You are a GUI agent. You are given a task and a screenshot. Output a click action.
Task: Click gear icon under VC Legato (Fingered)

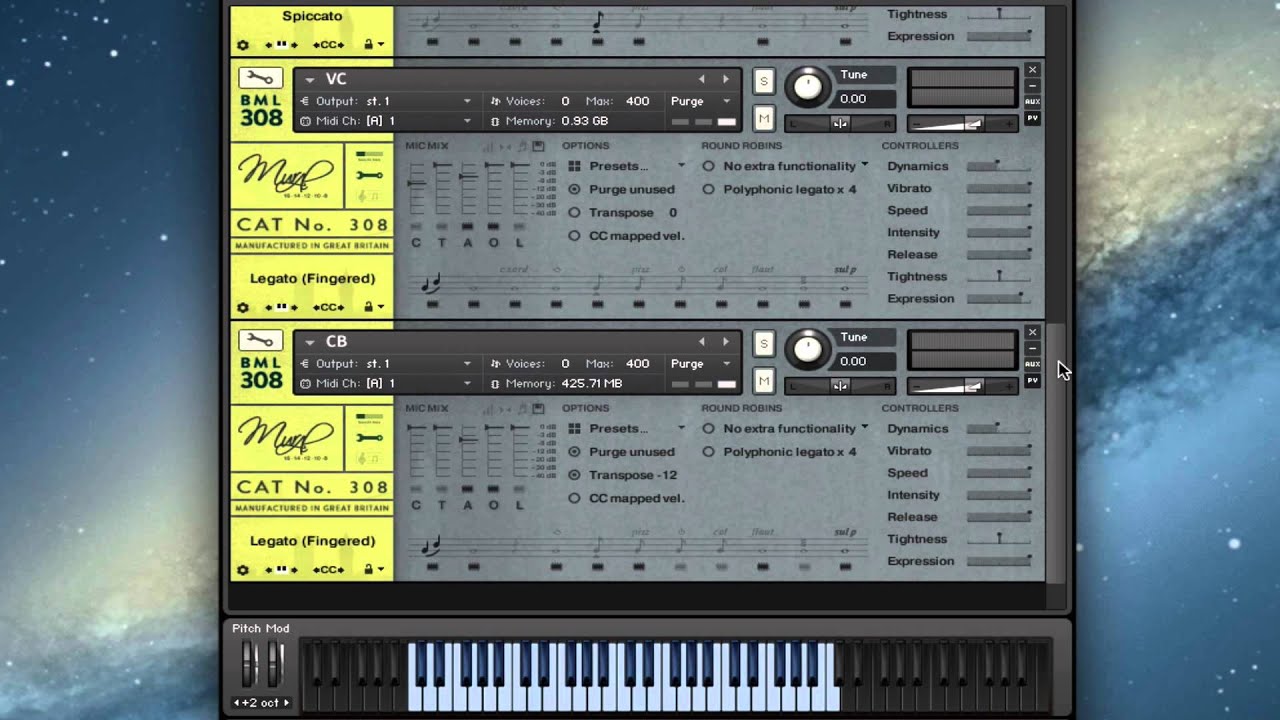[x=243, y=307]
